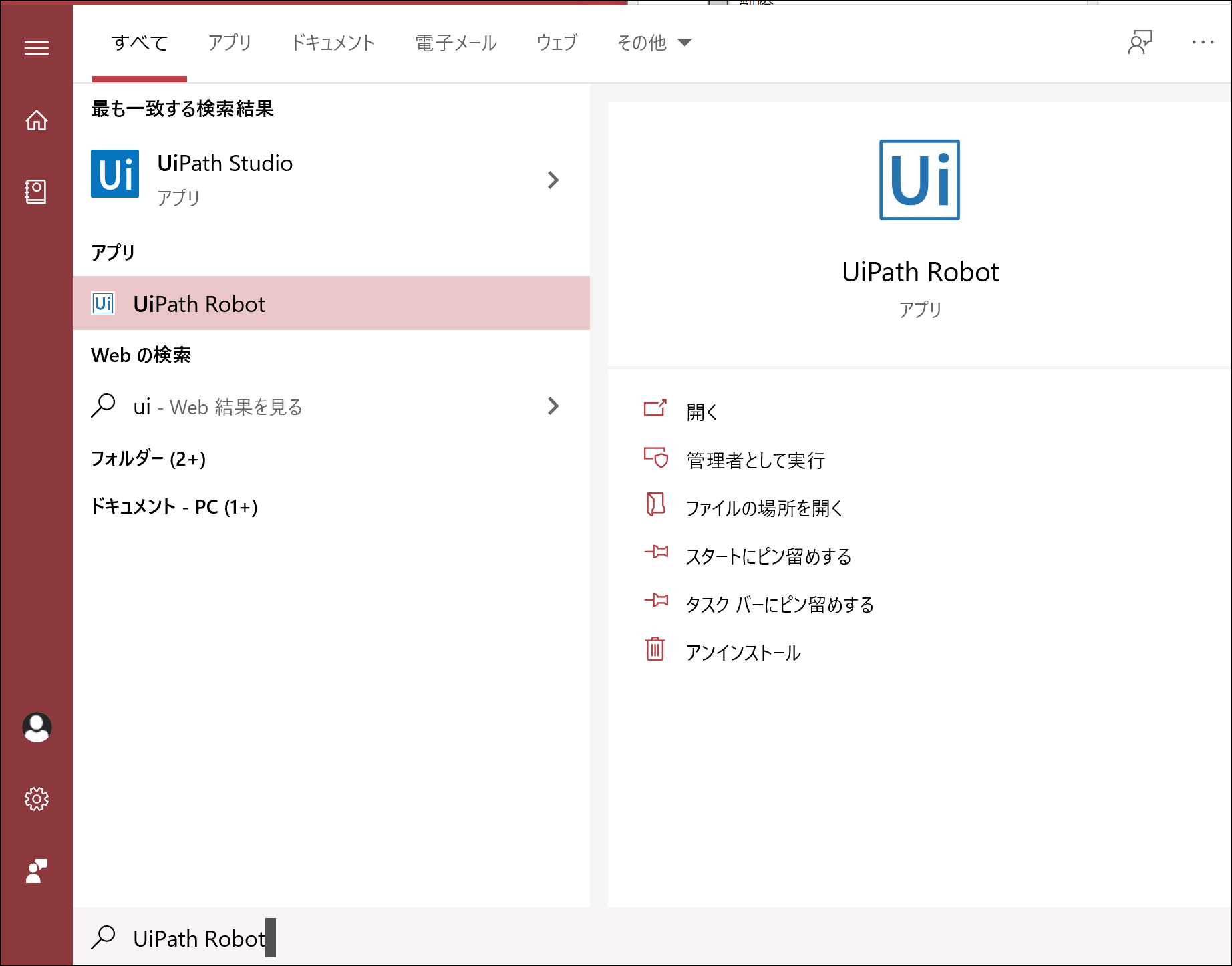Click the pin icon beside スタートにピン留めする
This screenshot has width=1232, height=966.
tap(656, 552)
